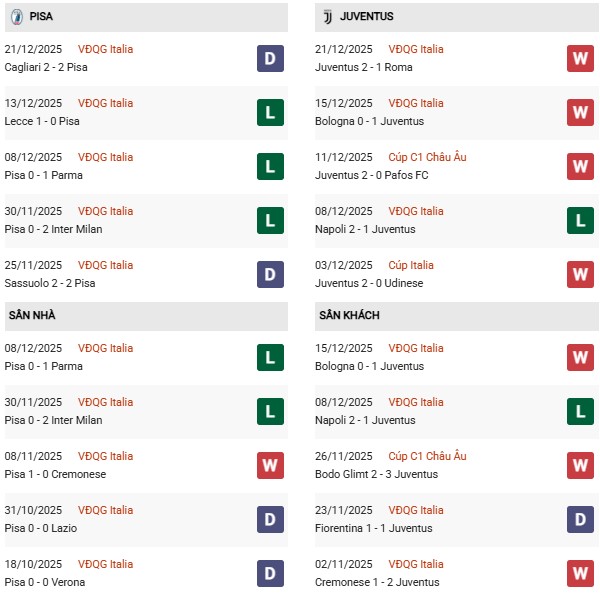Click the W badge for Pisa 1 - 0 Cremonese

click(271, 466)
